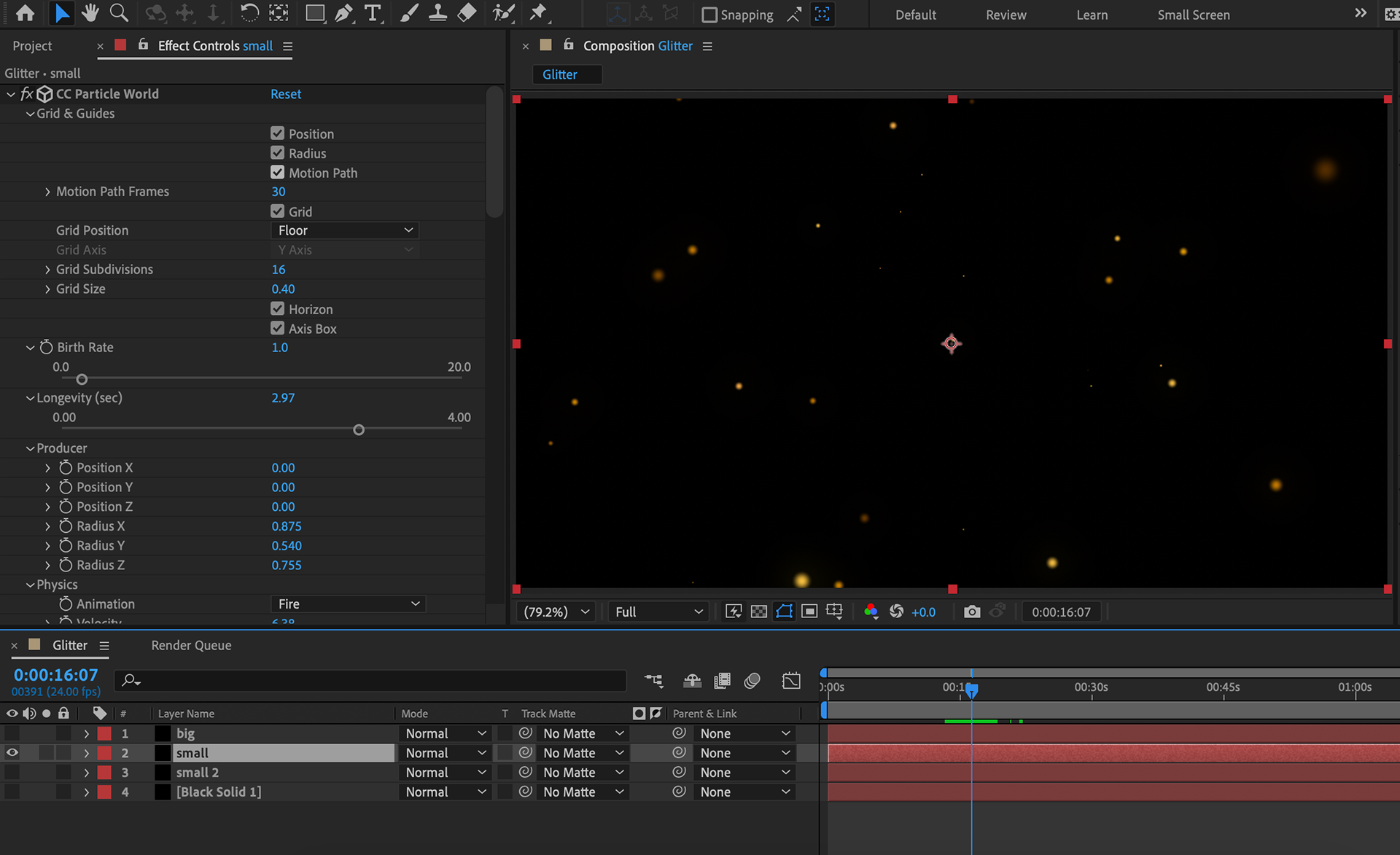Screen dimensions: 1400x855
Task: Reset CC Particle World effect
Action: (x=285, y=94)
